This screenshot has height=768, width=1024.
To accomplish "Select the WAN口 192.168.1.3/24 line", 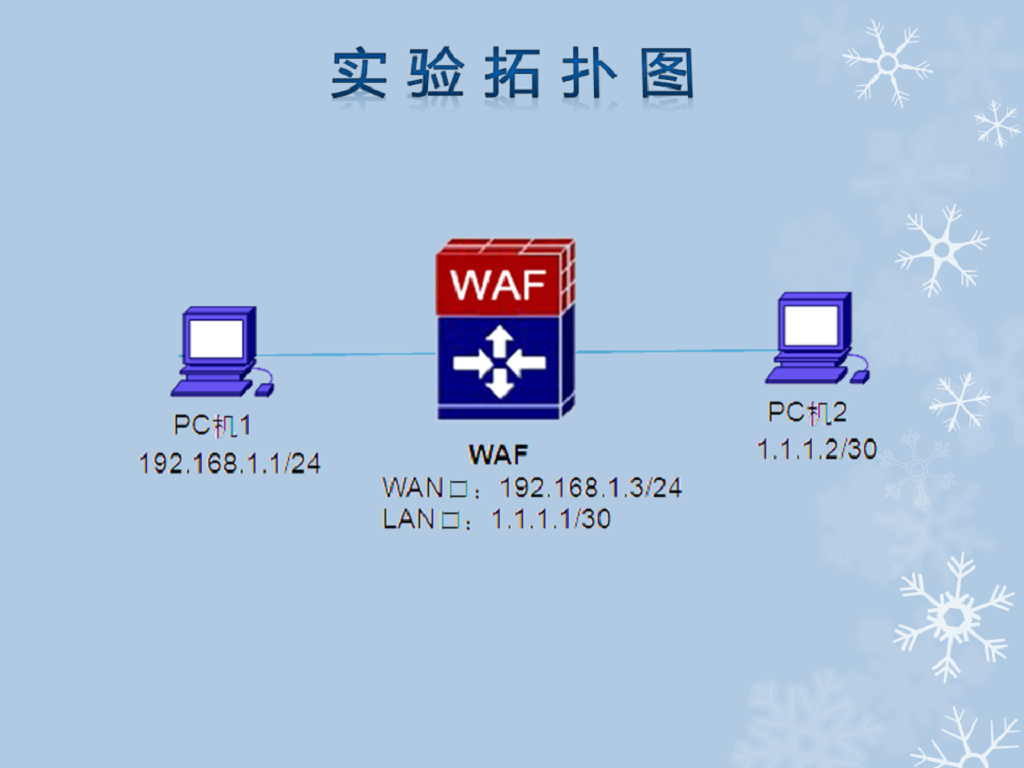I will (x=532, y=488).
